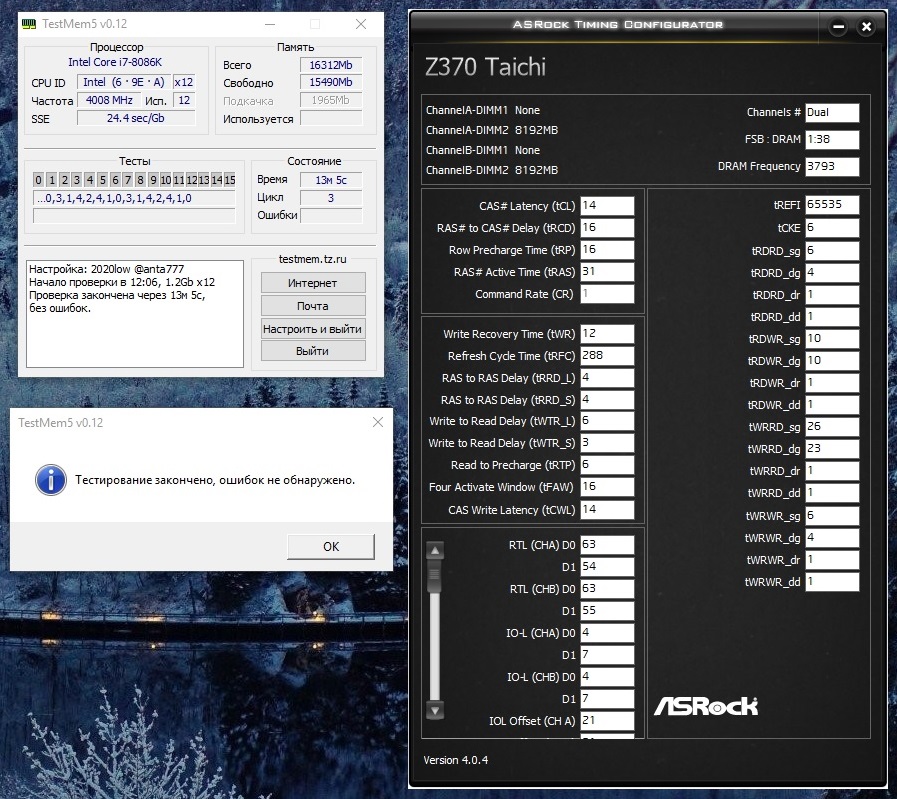897x799 pixels.
Task: Click the tWTR_L value field
Action: point(607,421)
